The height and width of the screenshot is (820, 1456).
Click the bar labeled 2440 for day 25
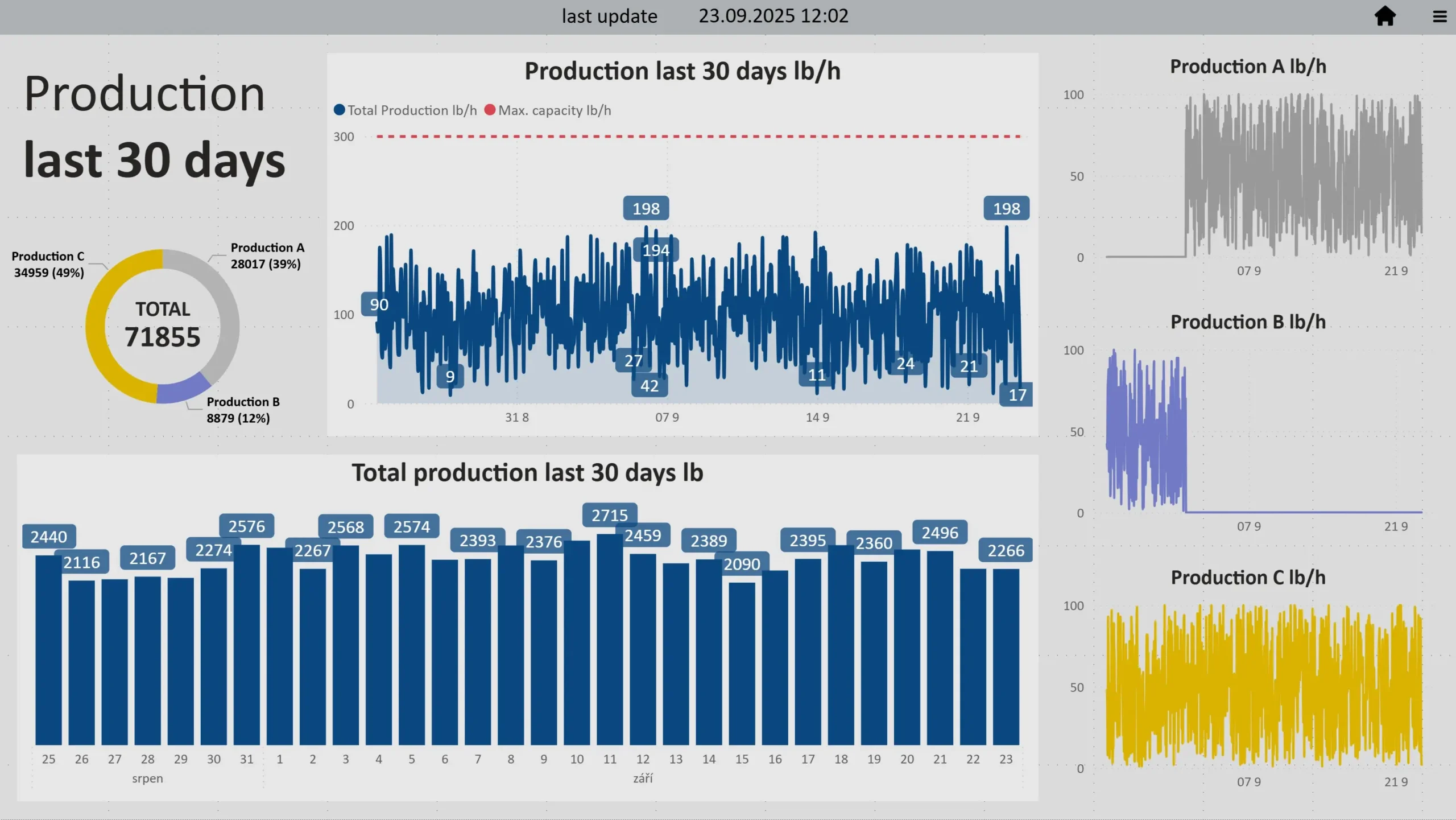(48, 649)
